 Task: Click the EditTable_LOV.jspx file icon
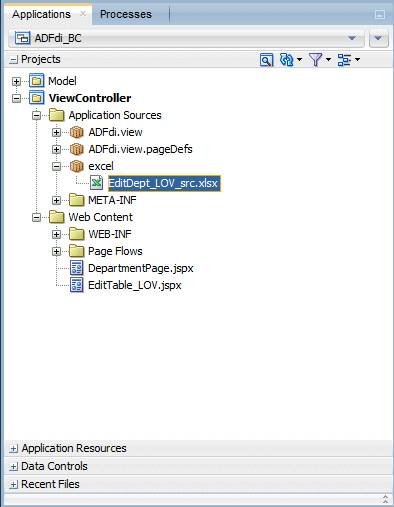click(76, 285)
